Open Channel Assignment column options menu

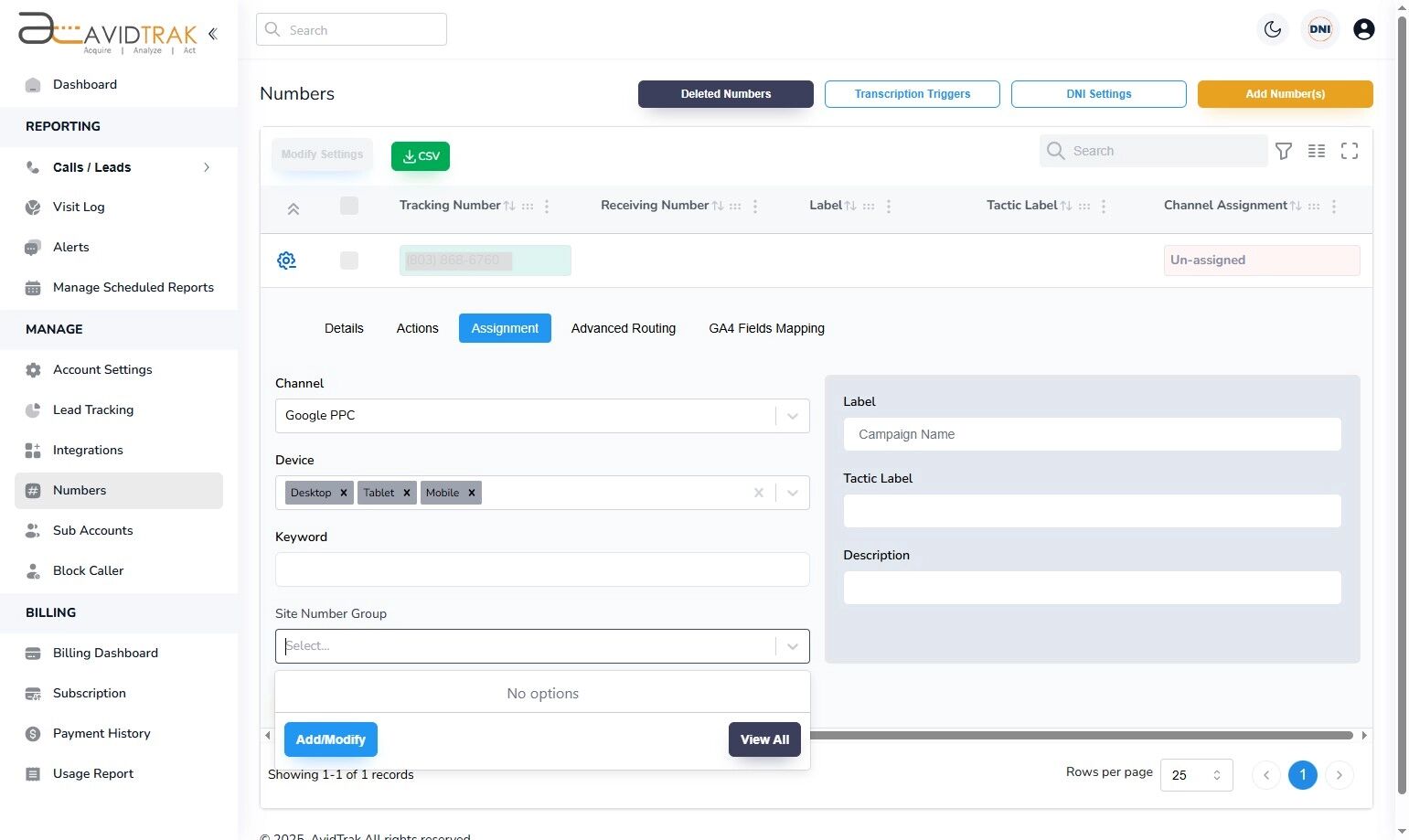[x=1334, y=207]
